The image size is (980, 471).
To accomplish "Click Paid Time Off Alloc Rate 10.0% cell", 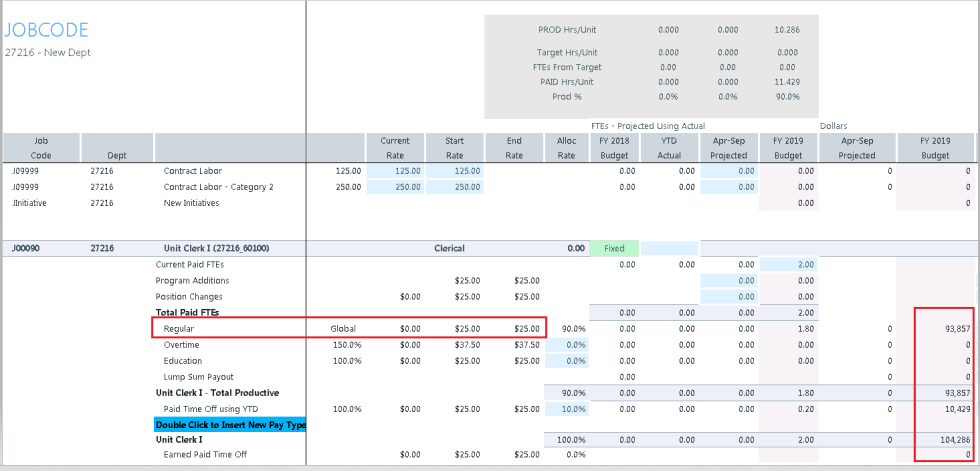I will 568,409.
